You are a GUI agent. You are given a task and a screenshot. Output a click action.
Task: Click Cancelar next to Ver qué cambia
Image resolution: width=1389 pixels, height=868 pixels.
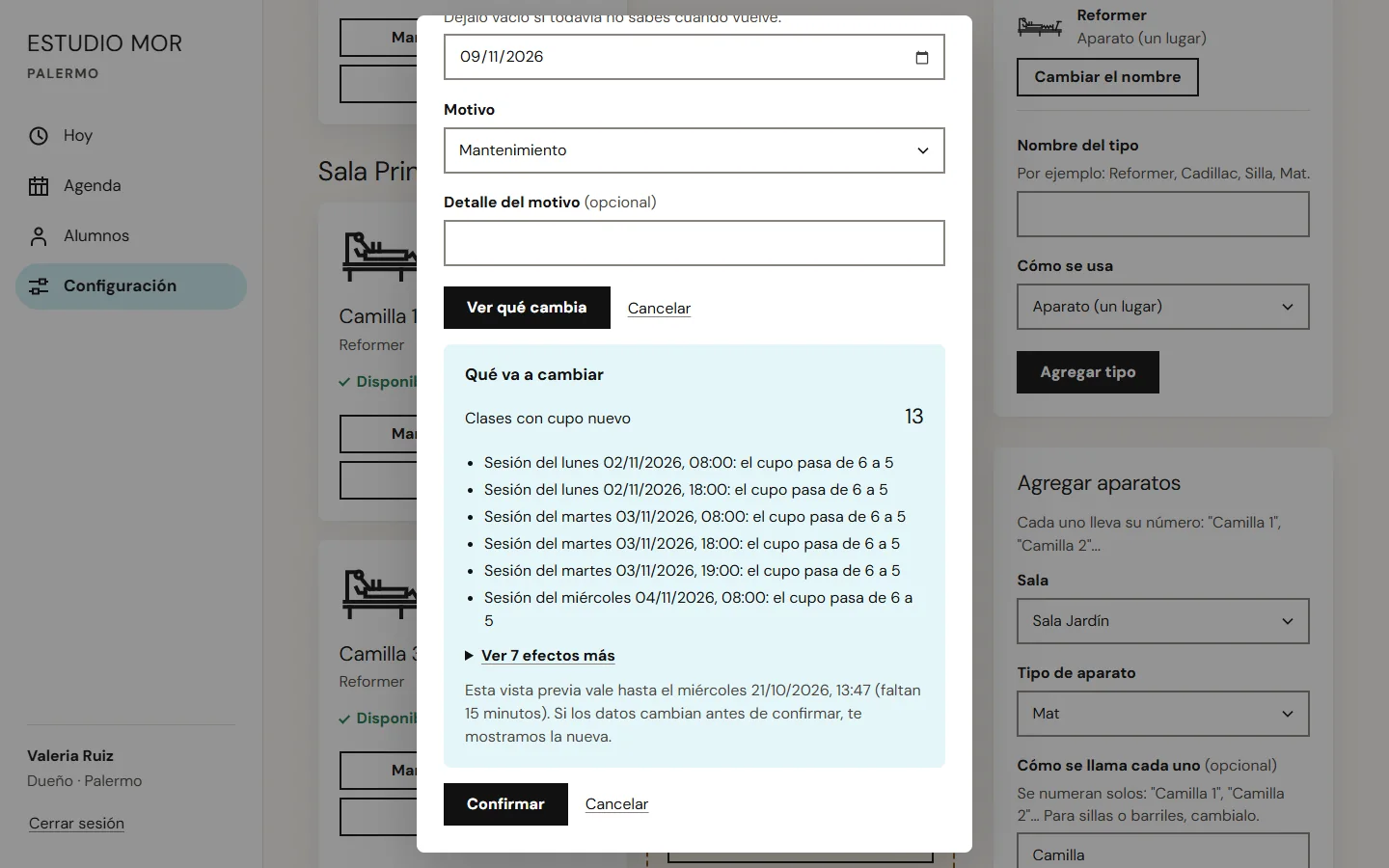pos(659,309)
